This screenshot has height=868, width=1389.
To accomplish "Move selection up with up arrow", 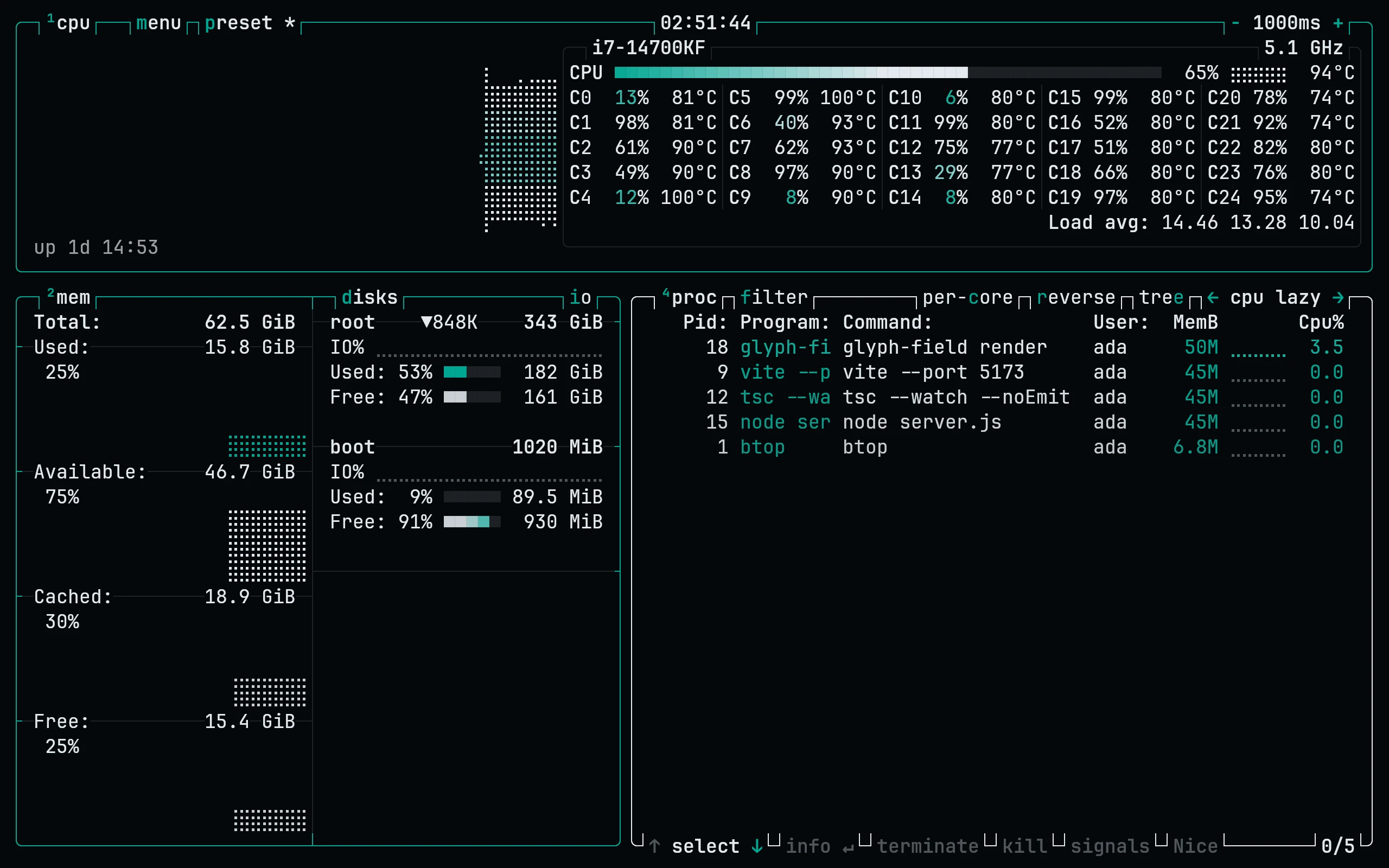I will (x=654, y=846).
